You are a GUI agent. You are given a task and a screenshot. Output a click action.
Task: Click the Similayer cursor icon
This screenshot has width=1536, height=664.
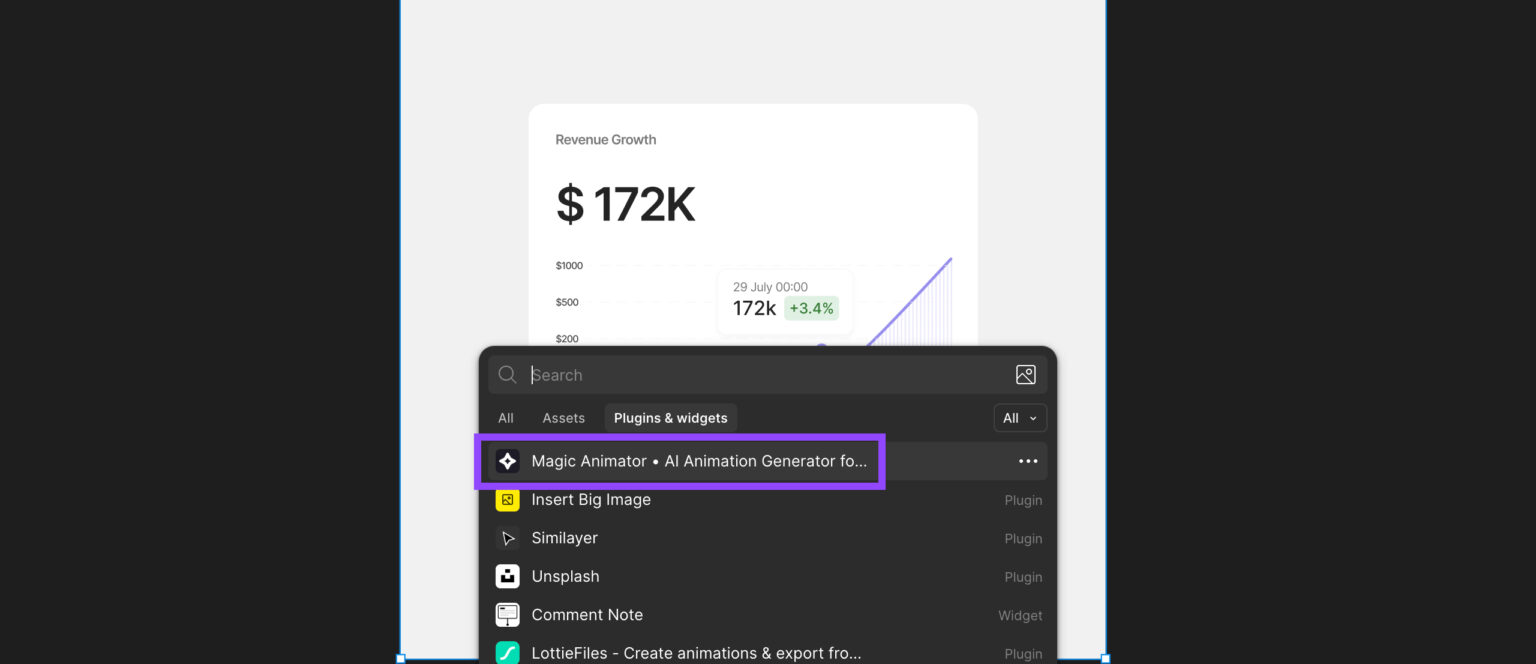507,538
